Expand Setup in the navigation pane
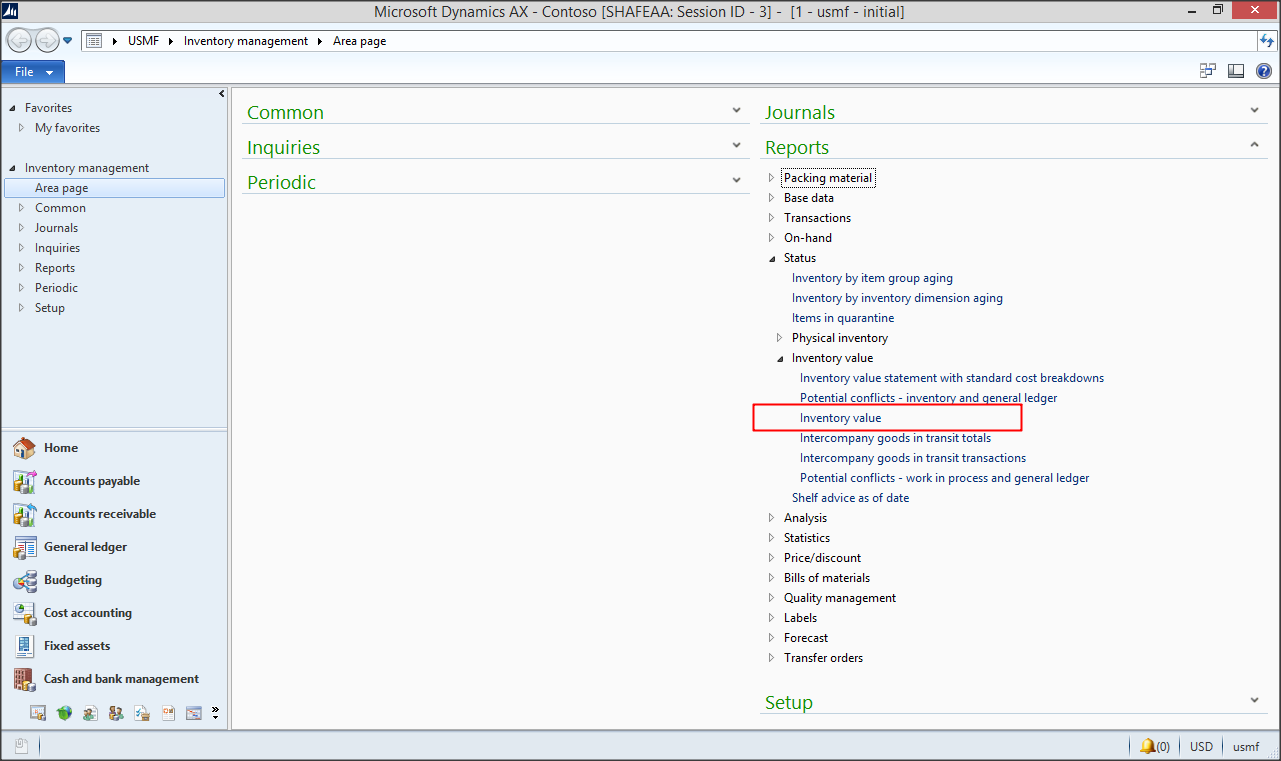 (x=21, y=308)
